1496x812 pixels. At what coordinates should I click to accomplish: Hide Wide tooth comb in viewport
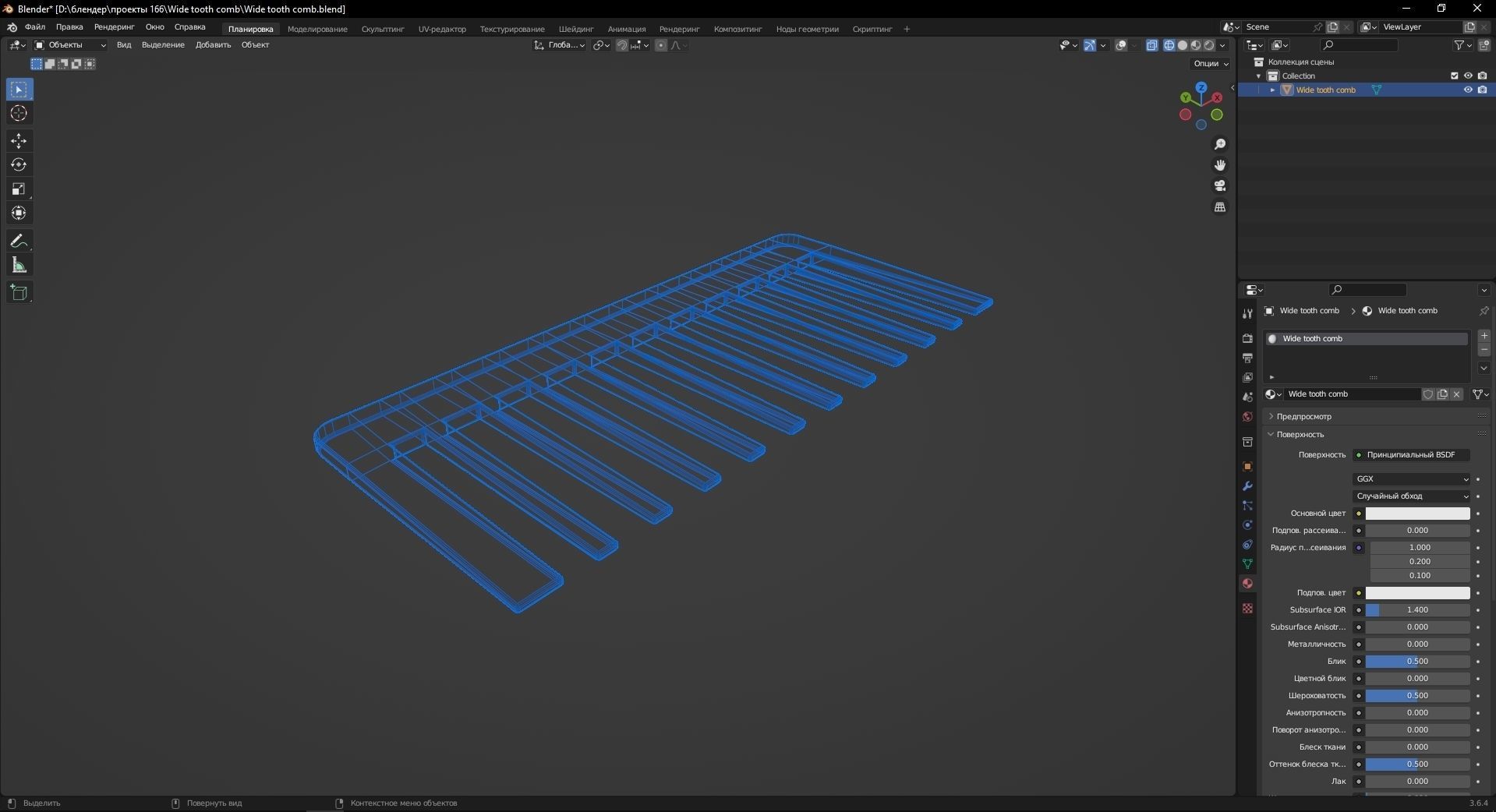pyautogui.click(x=1468, y=90)
